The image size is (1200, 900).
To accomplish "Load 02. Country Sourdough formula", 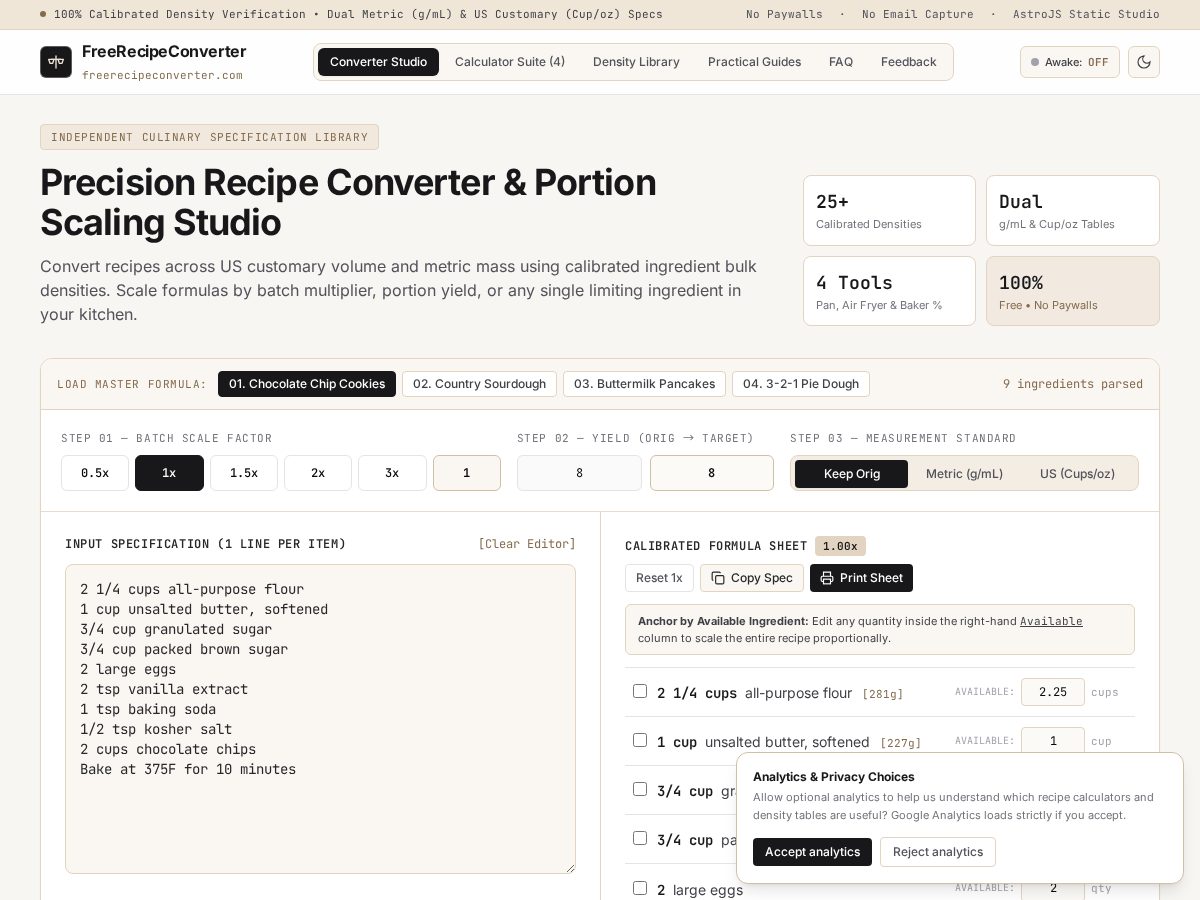I will pyautogui.click(x=479, y=384).
